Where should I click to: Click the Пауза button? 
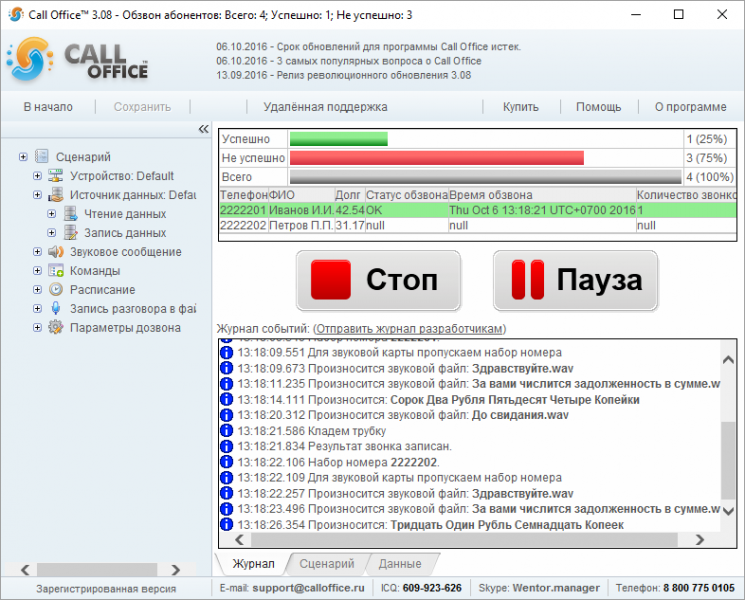click(x=575, y=280)
